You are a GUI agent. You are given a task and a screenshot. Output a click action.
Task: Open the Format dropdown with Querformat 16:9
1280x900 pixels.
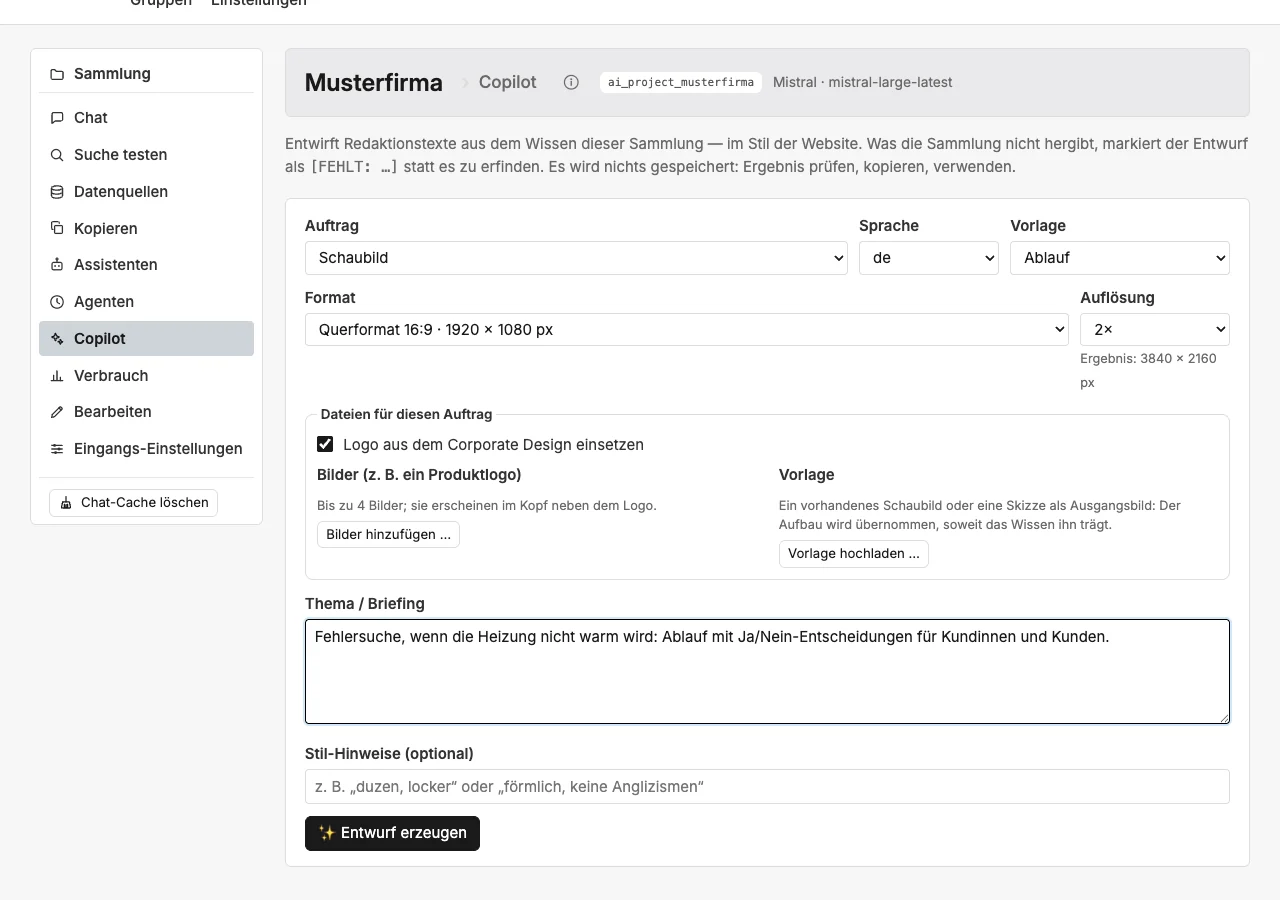687,330
